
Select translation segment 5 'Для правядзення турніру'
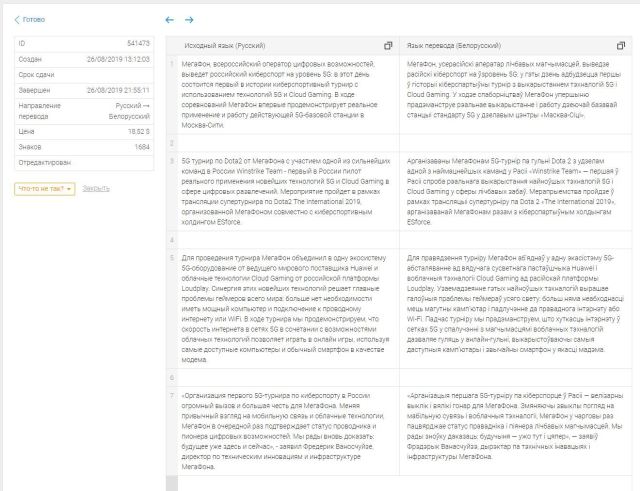[x=515, y=304]
